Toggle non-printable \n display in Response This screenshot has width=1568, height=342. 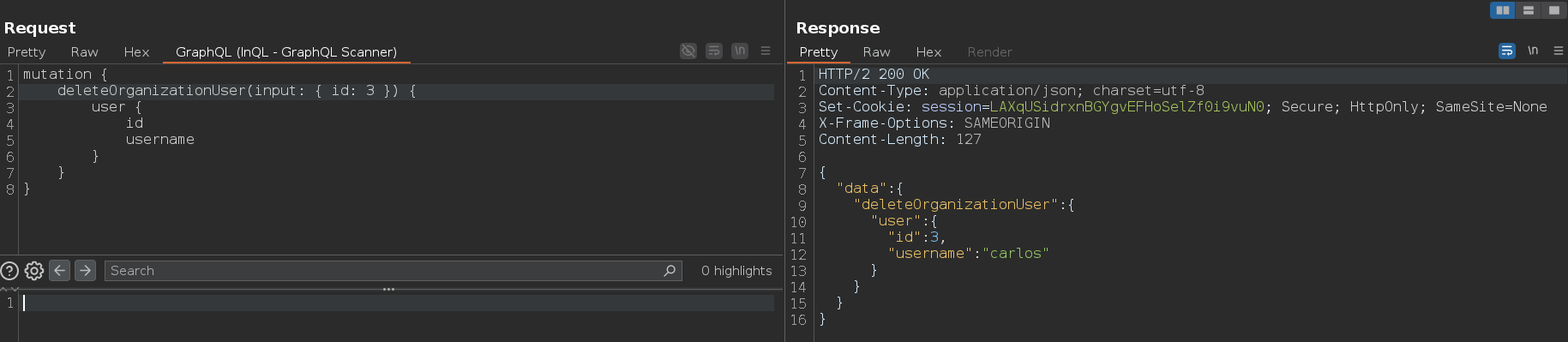(1533, 51)
